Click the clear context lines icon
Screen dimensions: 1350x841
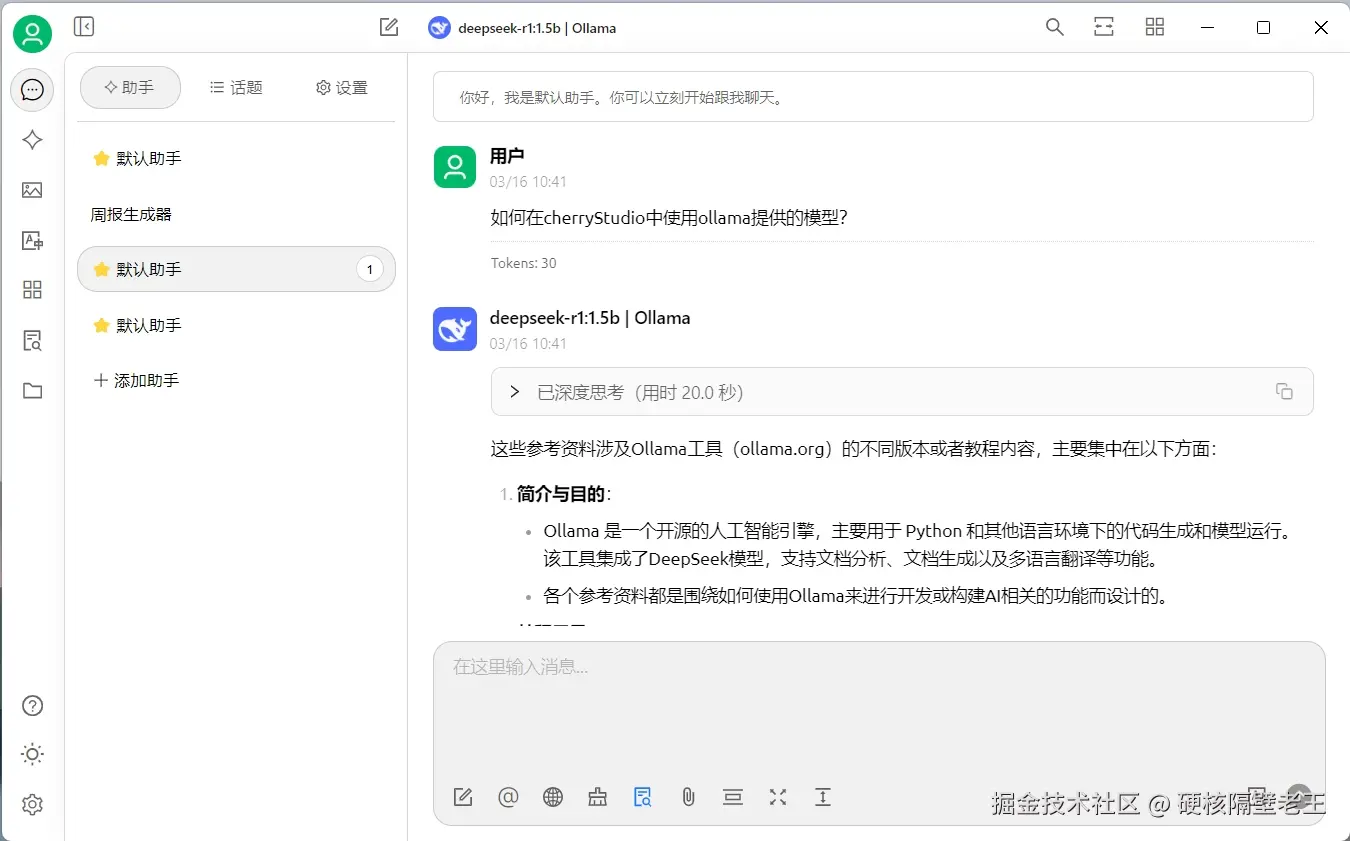point(733,797)
